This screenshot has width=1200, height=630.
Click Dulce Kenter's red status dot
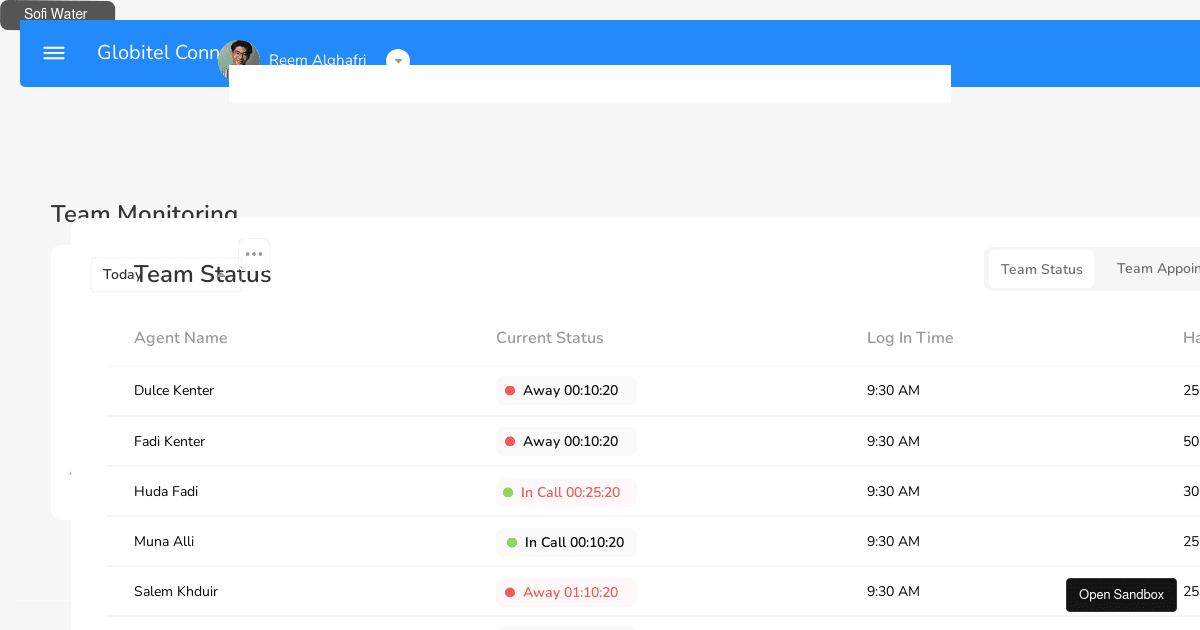tap(510, 391)
